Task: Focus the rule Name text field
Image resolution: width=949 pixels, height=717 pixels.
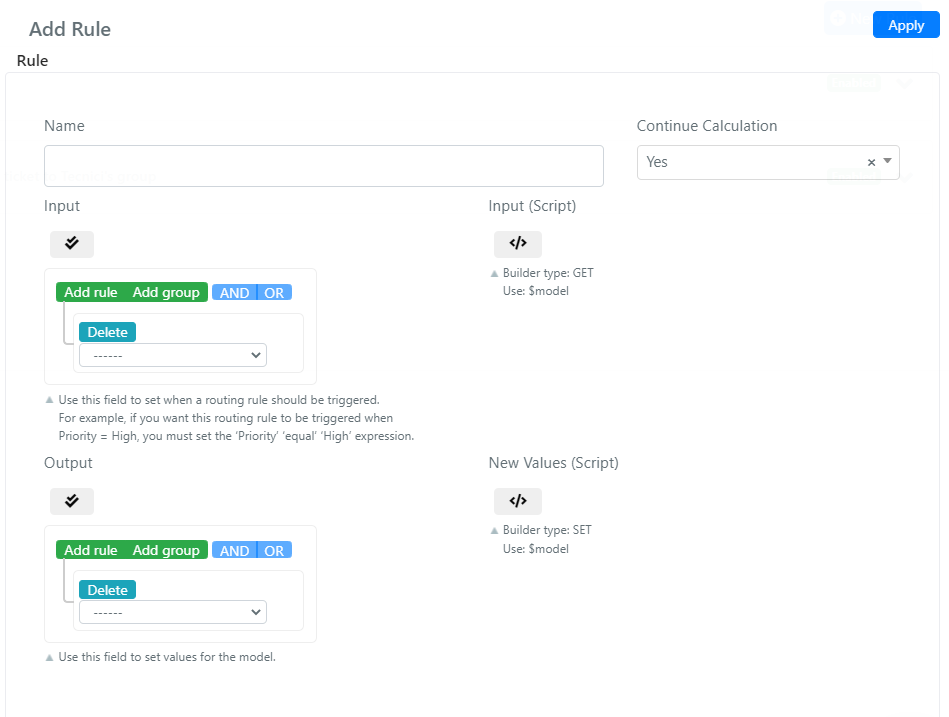Action: tap(324, 166)
